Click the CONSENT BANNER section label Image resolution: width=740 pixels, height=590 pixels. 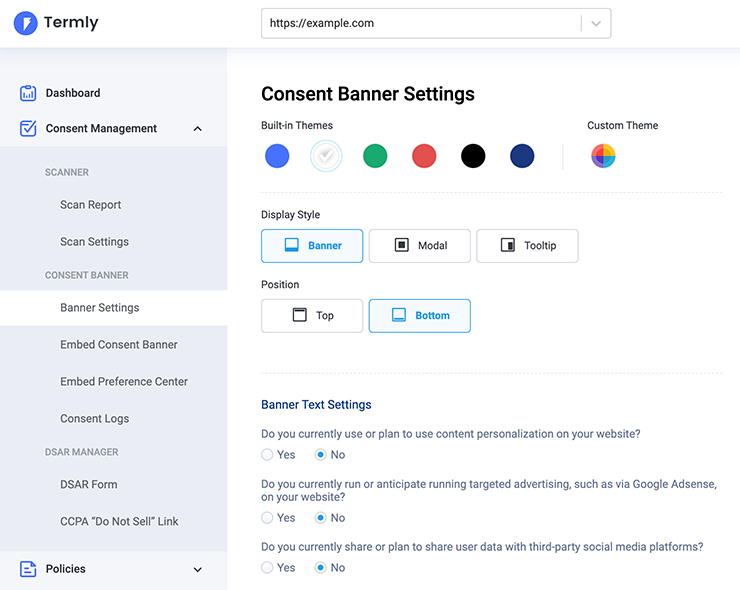86,275
